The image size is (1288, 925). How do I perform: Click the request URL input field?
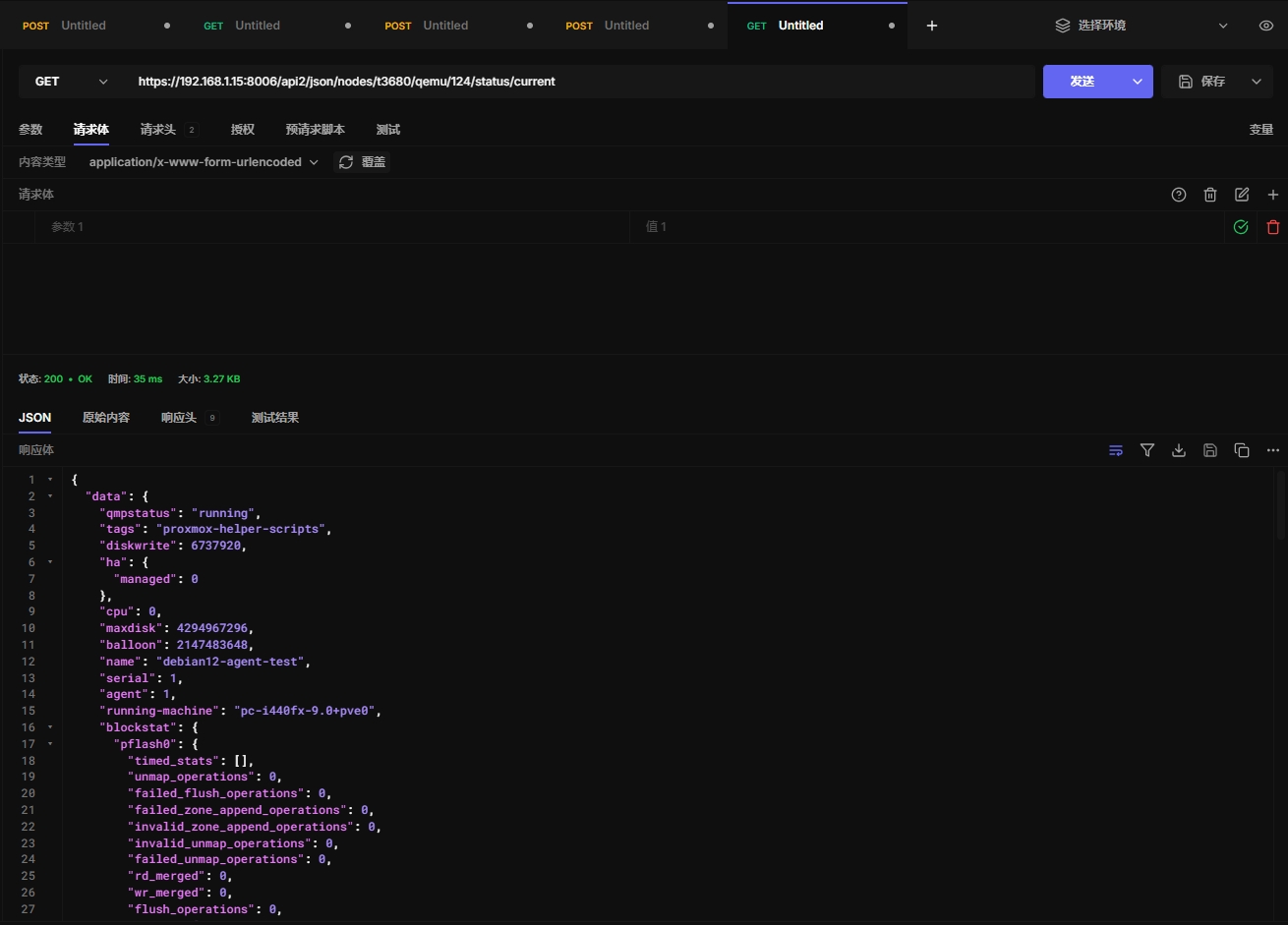coord(580,82)
